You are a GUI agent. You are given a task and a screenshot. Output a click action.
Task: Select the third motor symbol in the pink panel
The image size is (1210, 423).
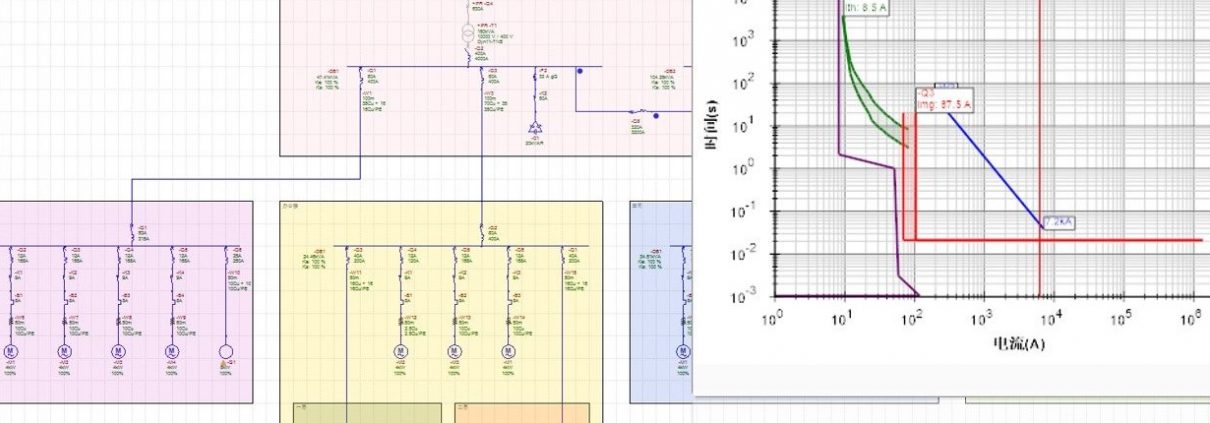click(118, 351)
